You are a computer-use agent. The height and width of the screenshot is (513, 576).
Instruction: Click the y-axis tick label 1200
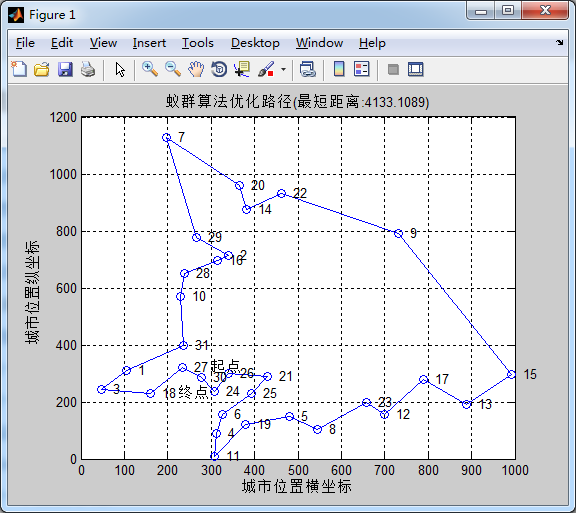63,118
